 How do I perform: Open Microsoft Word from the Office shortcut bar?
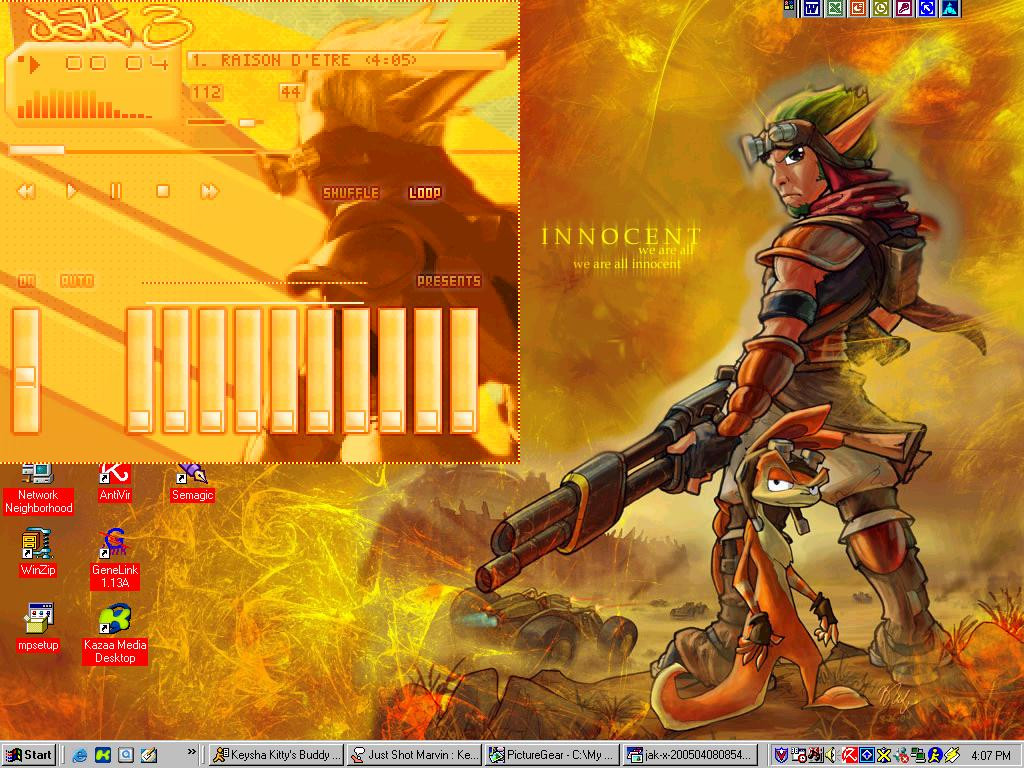point(812,8)
